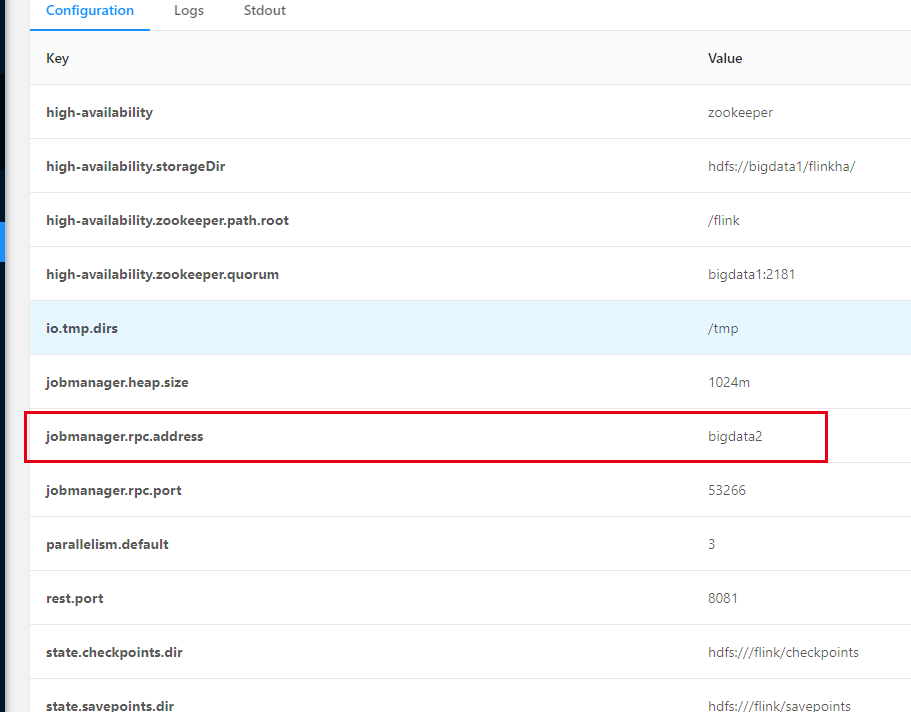Viewport: 911px width, 712px height.
Task: Select the high-availability key cell
Action: pos(100,113)
